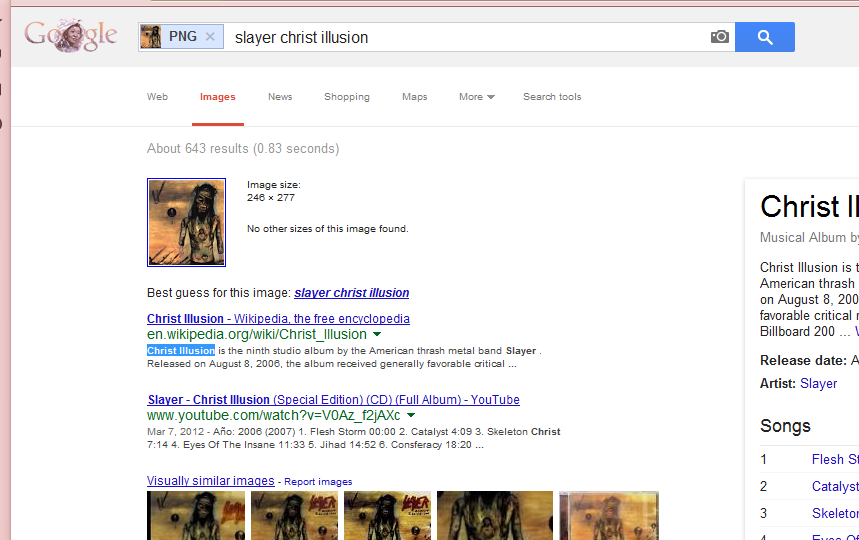Open Flesh Storm song link
The width and height of the screenshot is (859, 540).
pyautogui.click(x=835, y=459)
